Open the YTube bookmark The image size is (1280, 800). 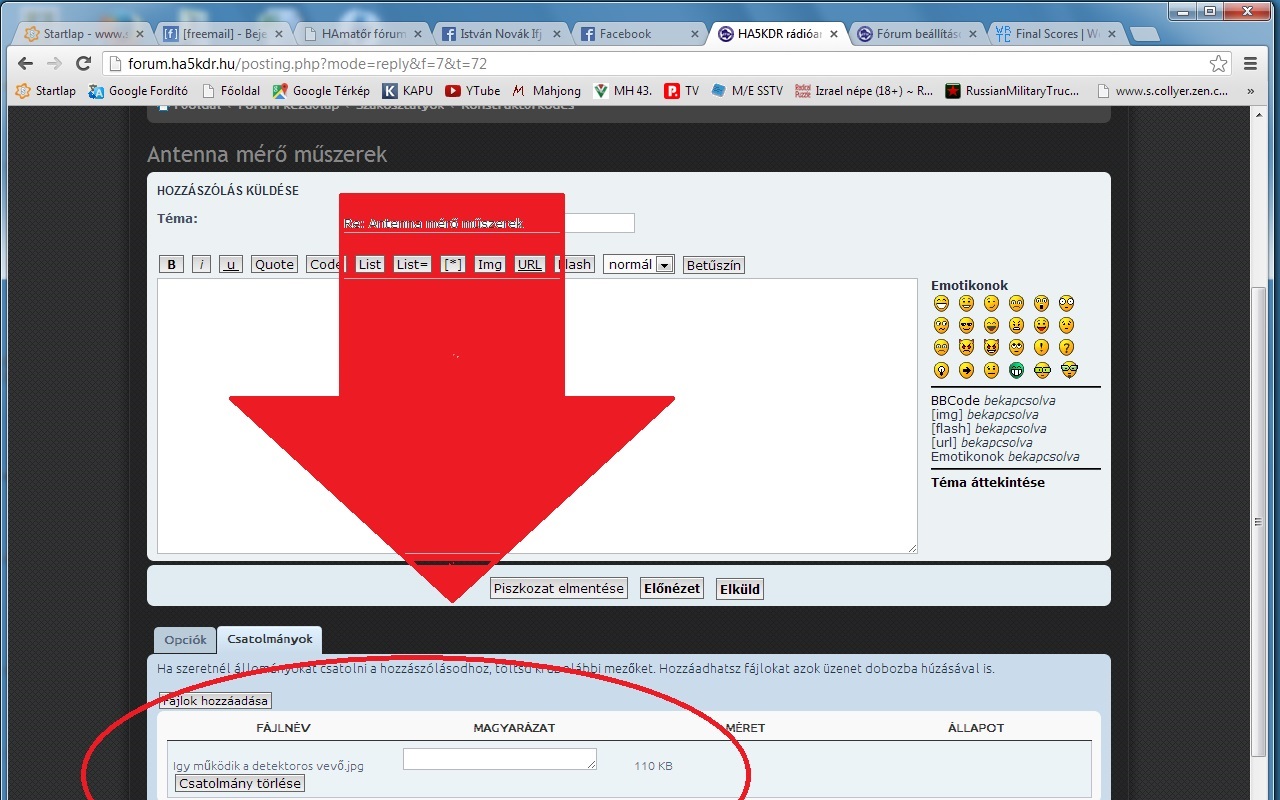point(473,91)
